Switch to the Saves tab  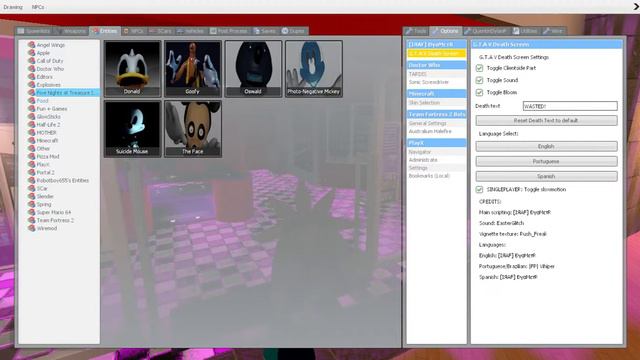coord(265,31)
